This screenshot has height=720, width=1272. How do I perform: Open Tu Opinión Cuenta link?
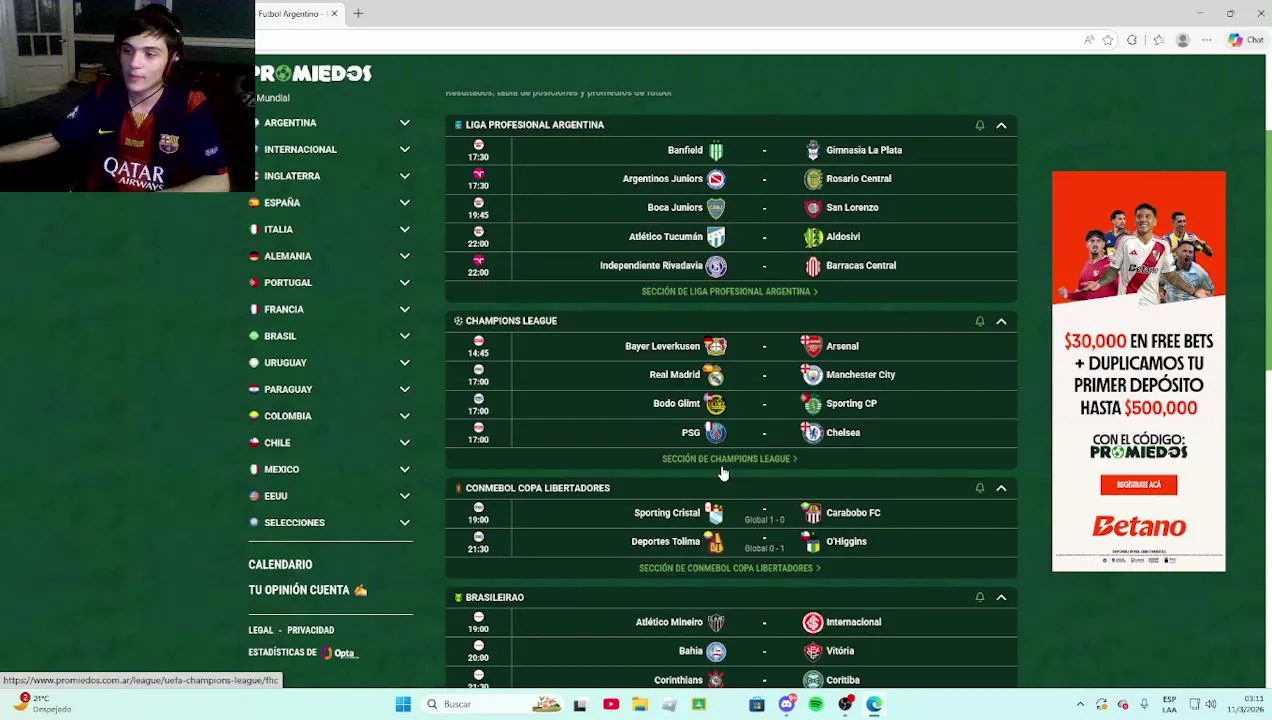tap(307, 590)
